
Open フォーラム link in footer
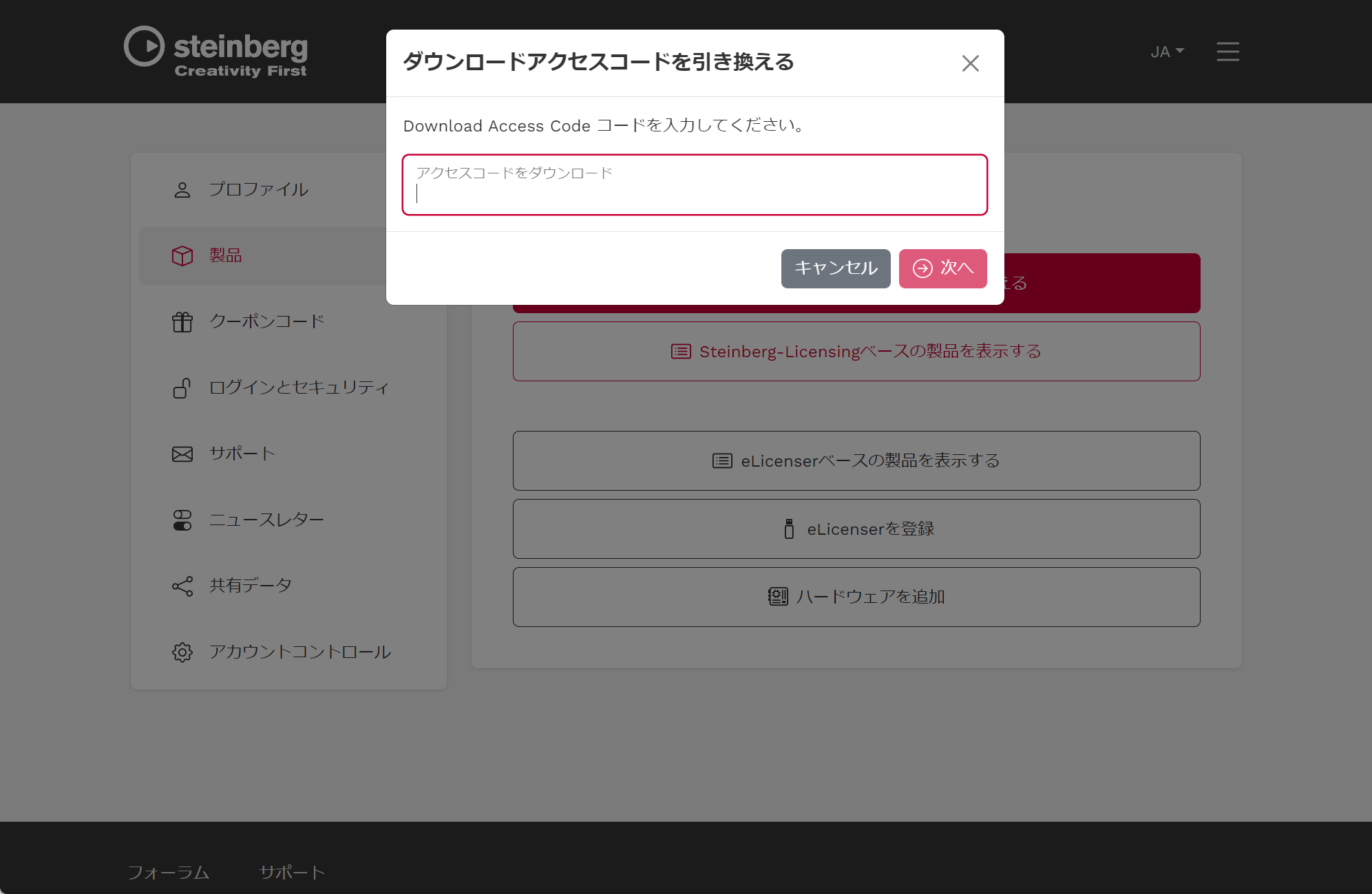click(x=169, y=873)
